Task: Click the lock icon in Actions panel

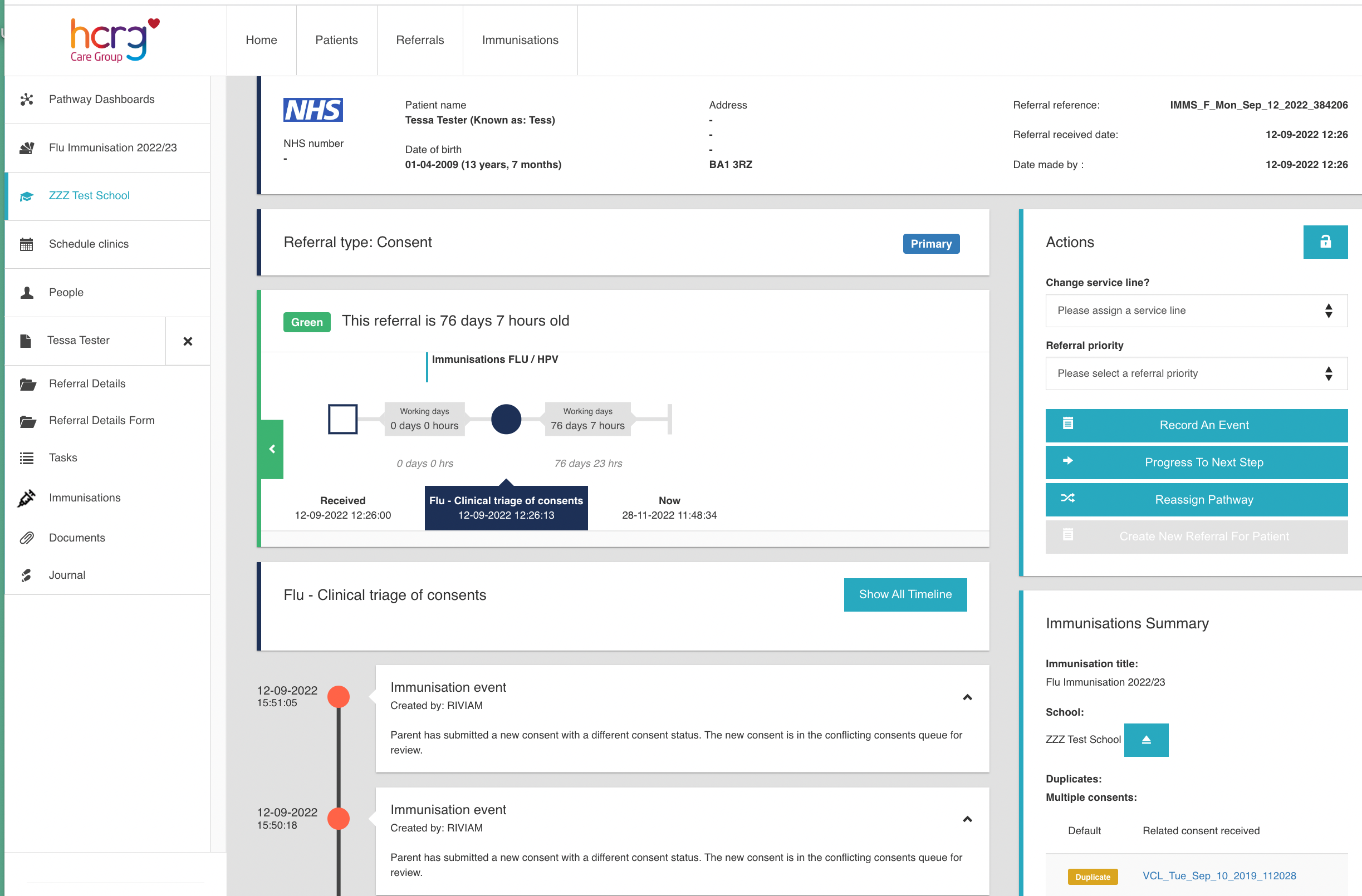Action: point(1324,242)
